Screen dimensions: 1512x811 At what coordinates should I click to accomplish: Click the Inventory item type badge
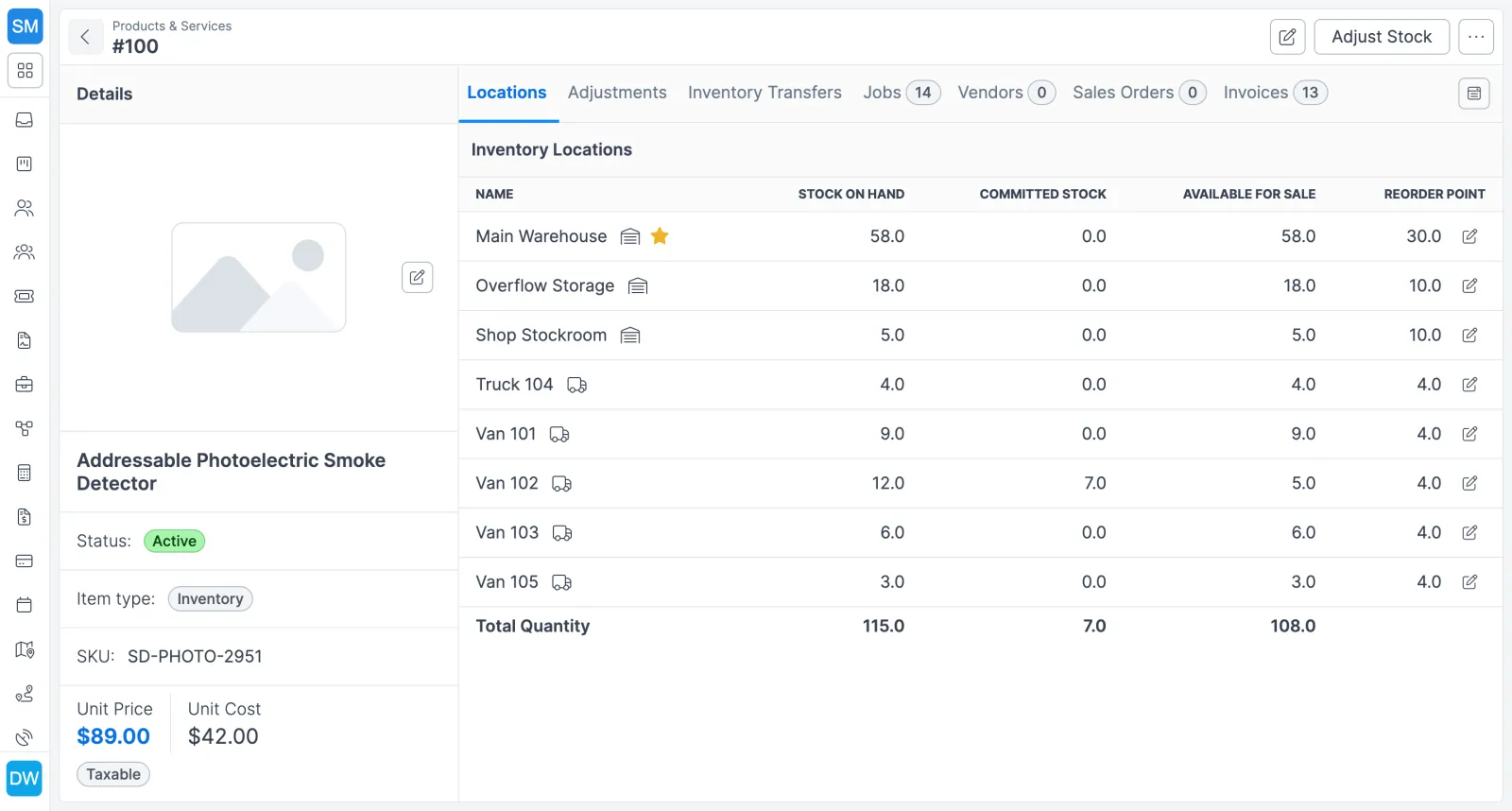point(210,598)
